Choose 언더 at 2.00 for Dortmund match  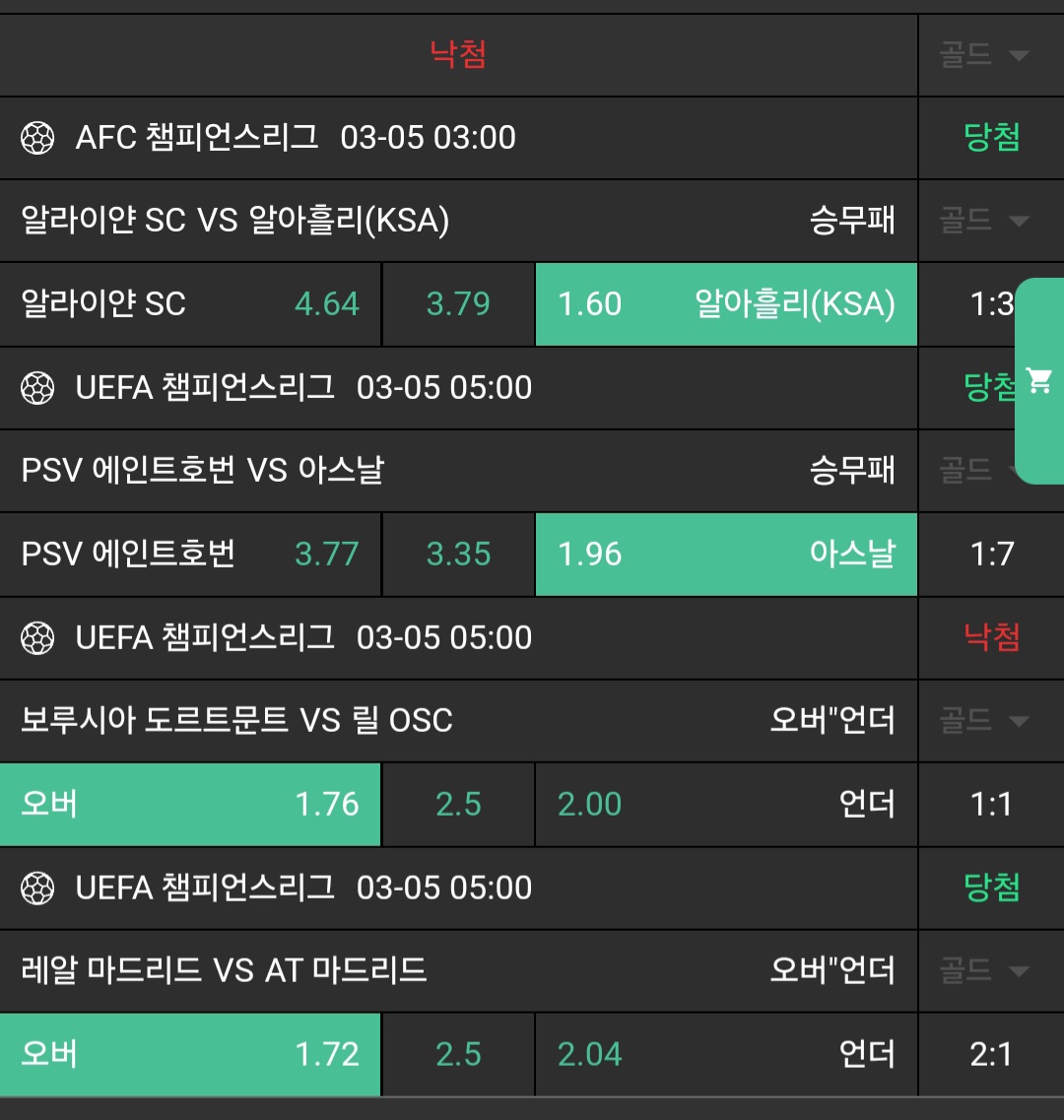[x=726, y=805]
